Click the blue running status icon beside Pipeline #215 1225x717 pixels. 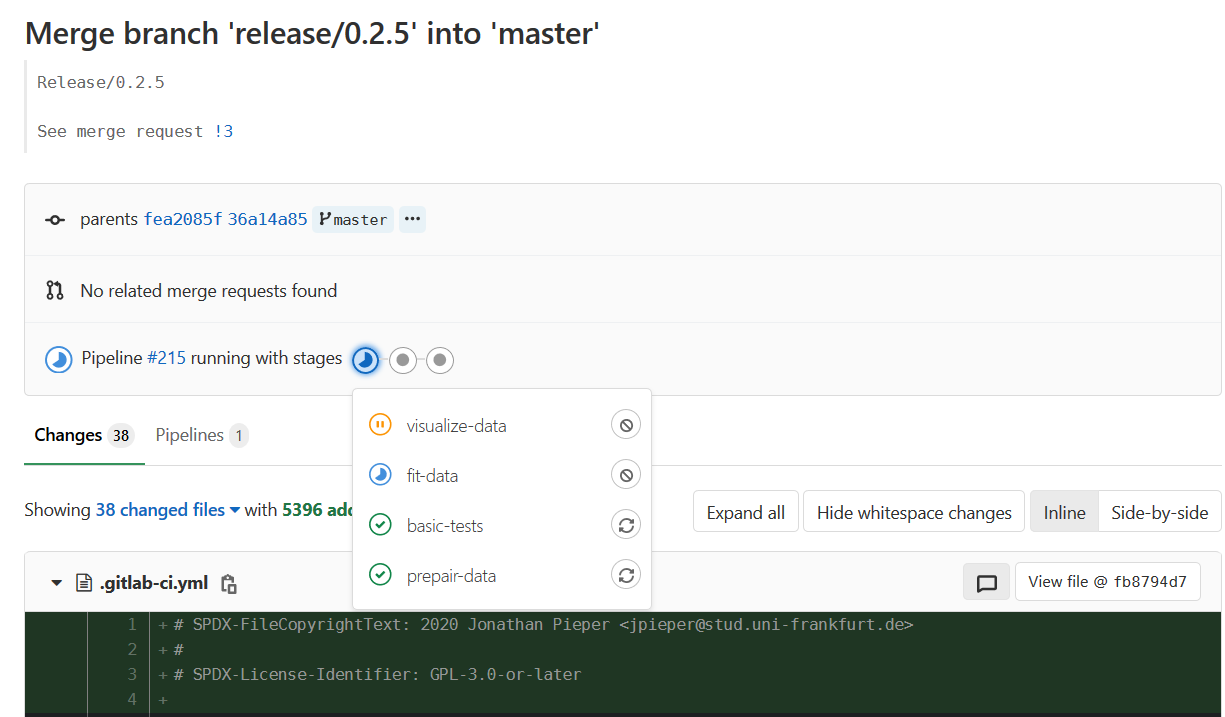click(59, 358)
